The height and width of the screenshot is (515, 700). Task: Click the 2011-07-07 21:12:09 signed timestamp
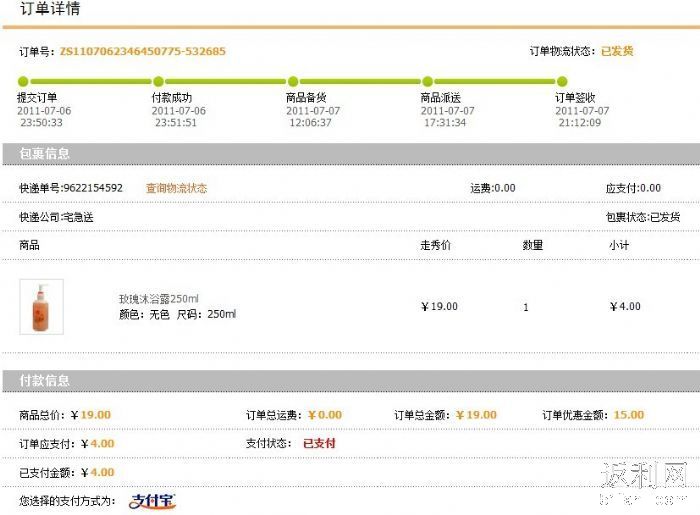click(582, 116)
